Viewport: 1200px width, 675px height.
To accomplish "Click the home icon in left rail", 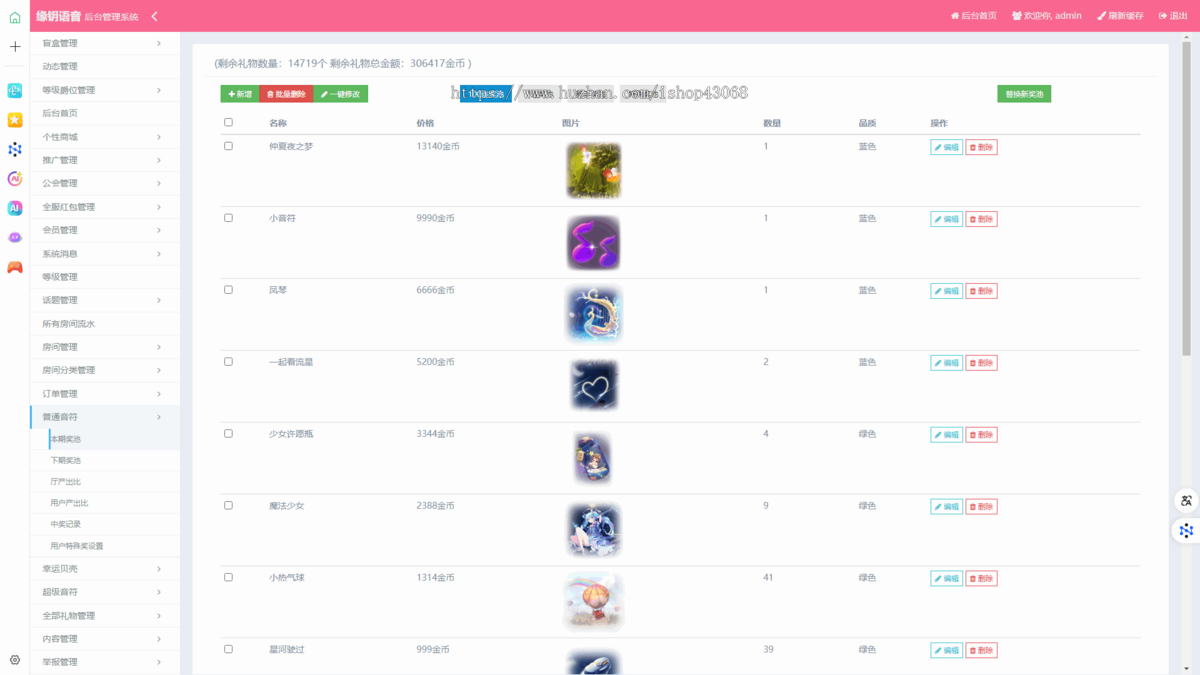I will point(15,17).
